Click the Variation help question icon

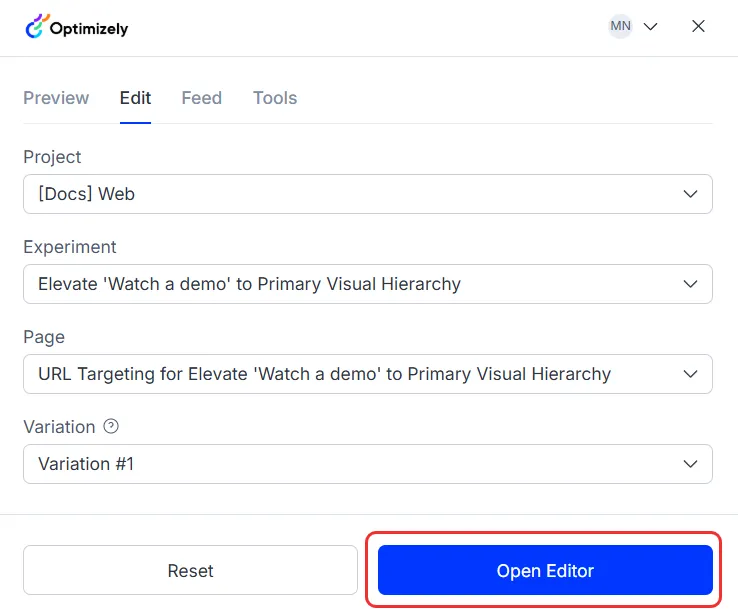pos(111,426)
